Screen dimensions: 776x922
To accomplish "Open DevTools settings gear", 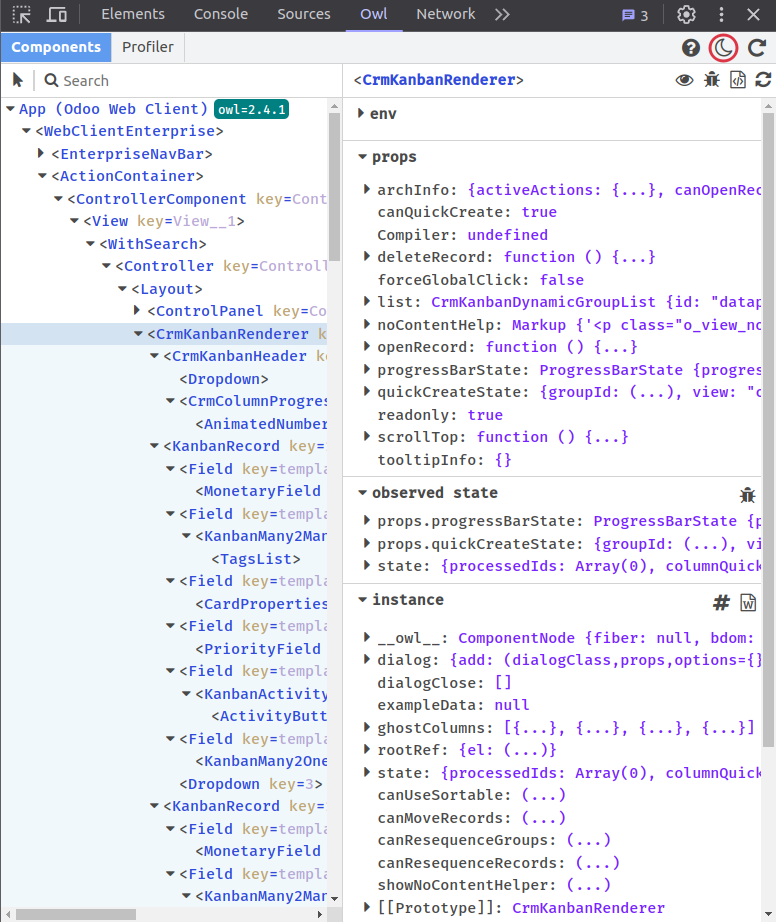I will pyautogui.click(x=686, y=15).
